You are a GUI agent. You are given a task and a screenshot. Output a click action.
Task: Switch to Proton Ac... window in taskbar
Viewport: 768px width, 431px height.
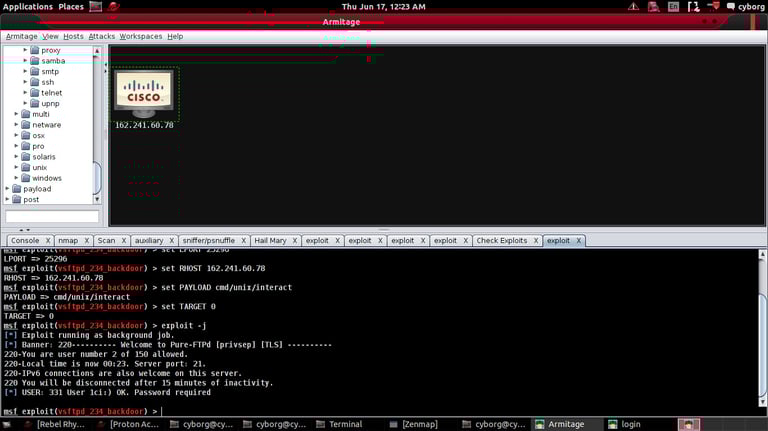[128, 424]
